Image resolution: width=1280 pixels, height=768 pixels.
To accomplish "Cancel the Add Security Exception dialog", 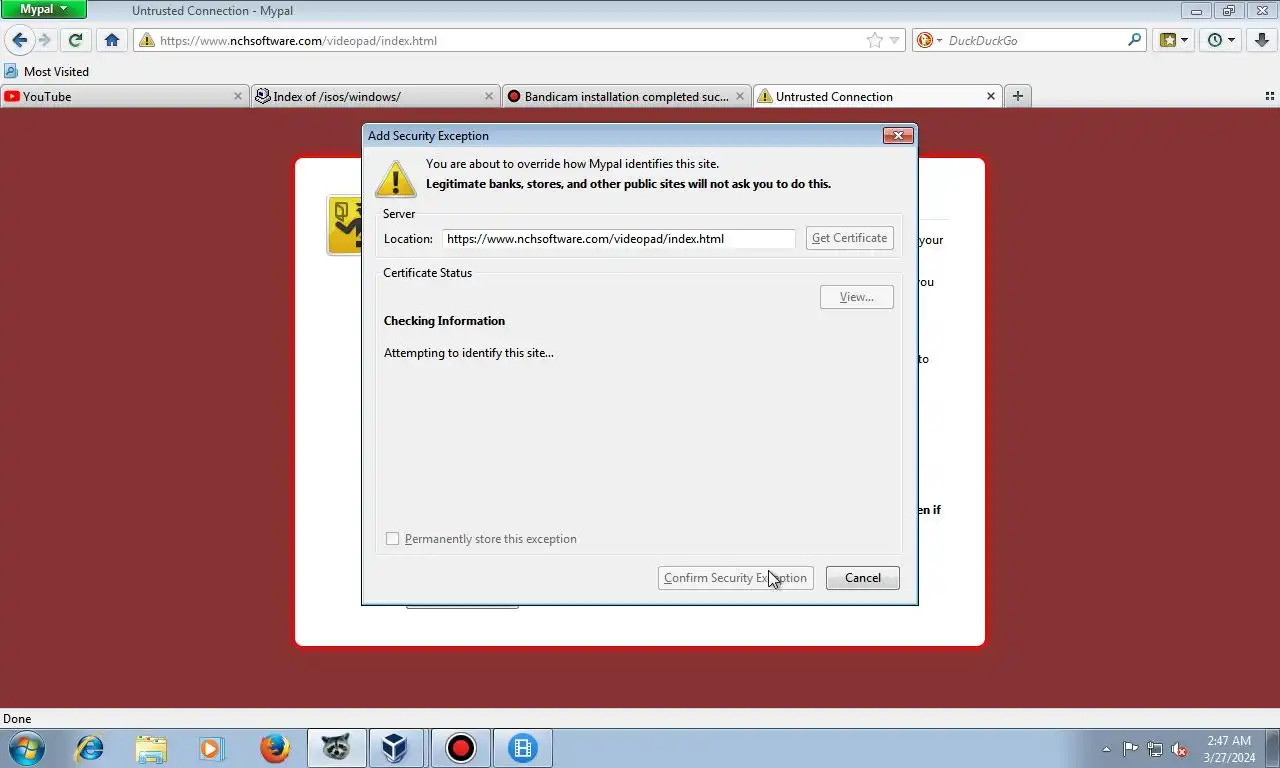I will [x=862, y=578].
